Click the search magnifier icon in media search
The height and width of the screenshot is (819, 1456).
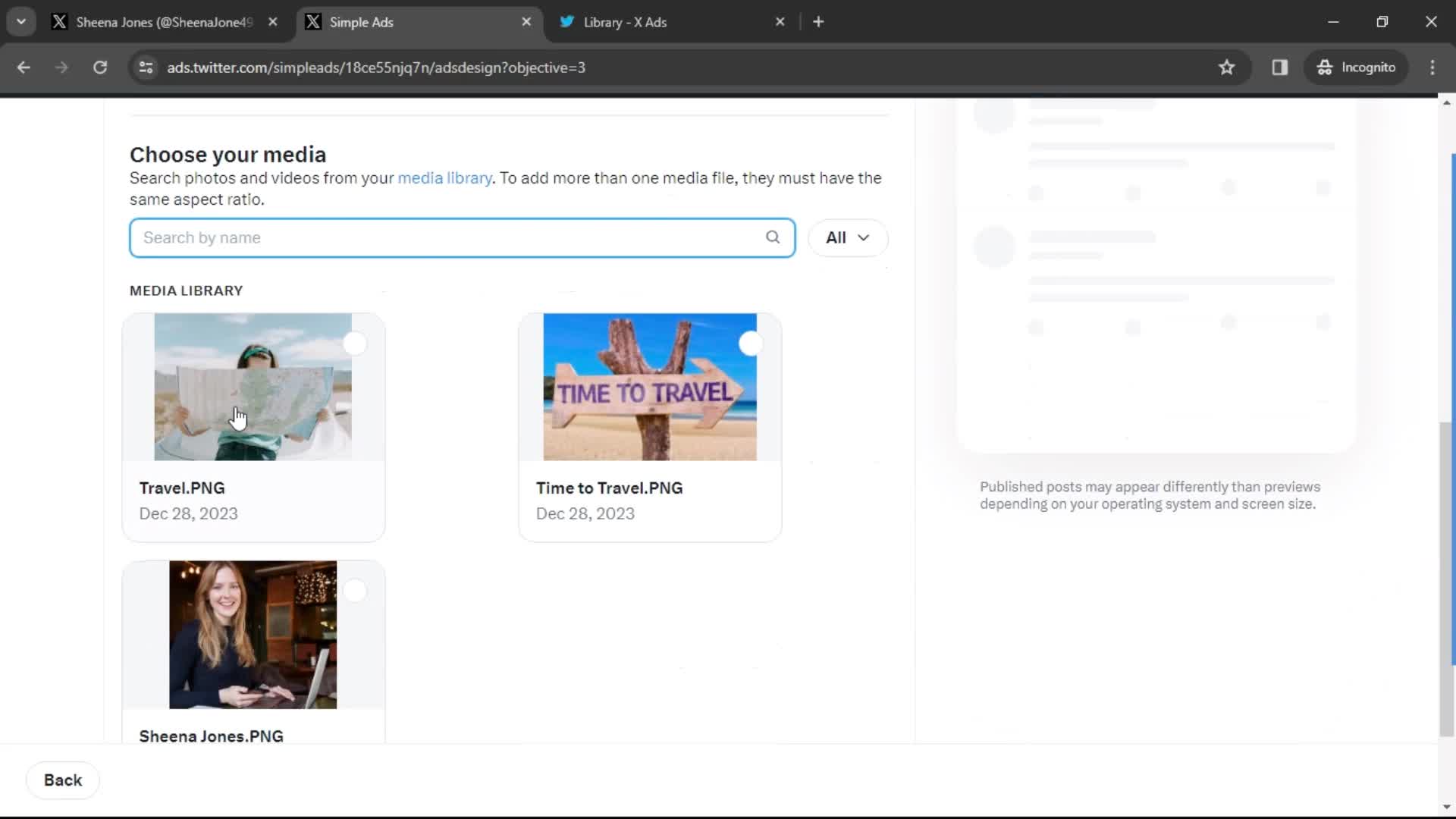pyautogui.click(x=773, y=237)
